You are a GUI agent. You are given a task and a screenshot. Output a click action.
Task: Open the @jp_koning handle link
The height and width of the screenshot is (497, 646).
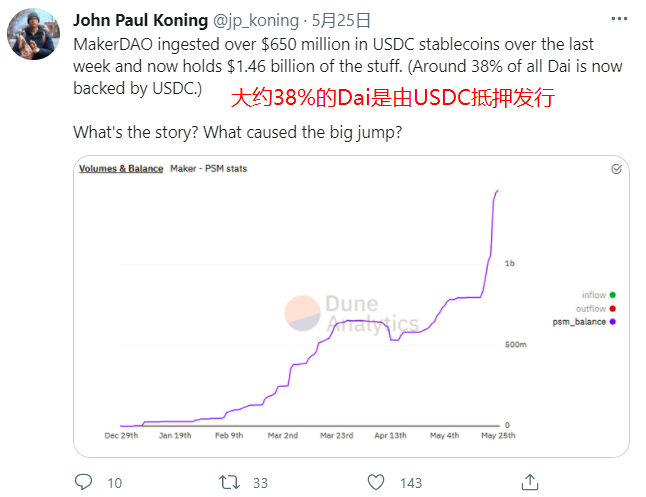pyautogui.click(x=256, y=21)
